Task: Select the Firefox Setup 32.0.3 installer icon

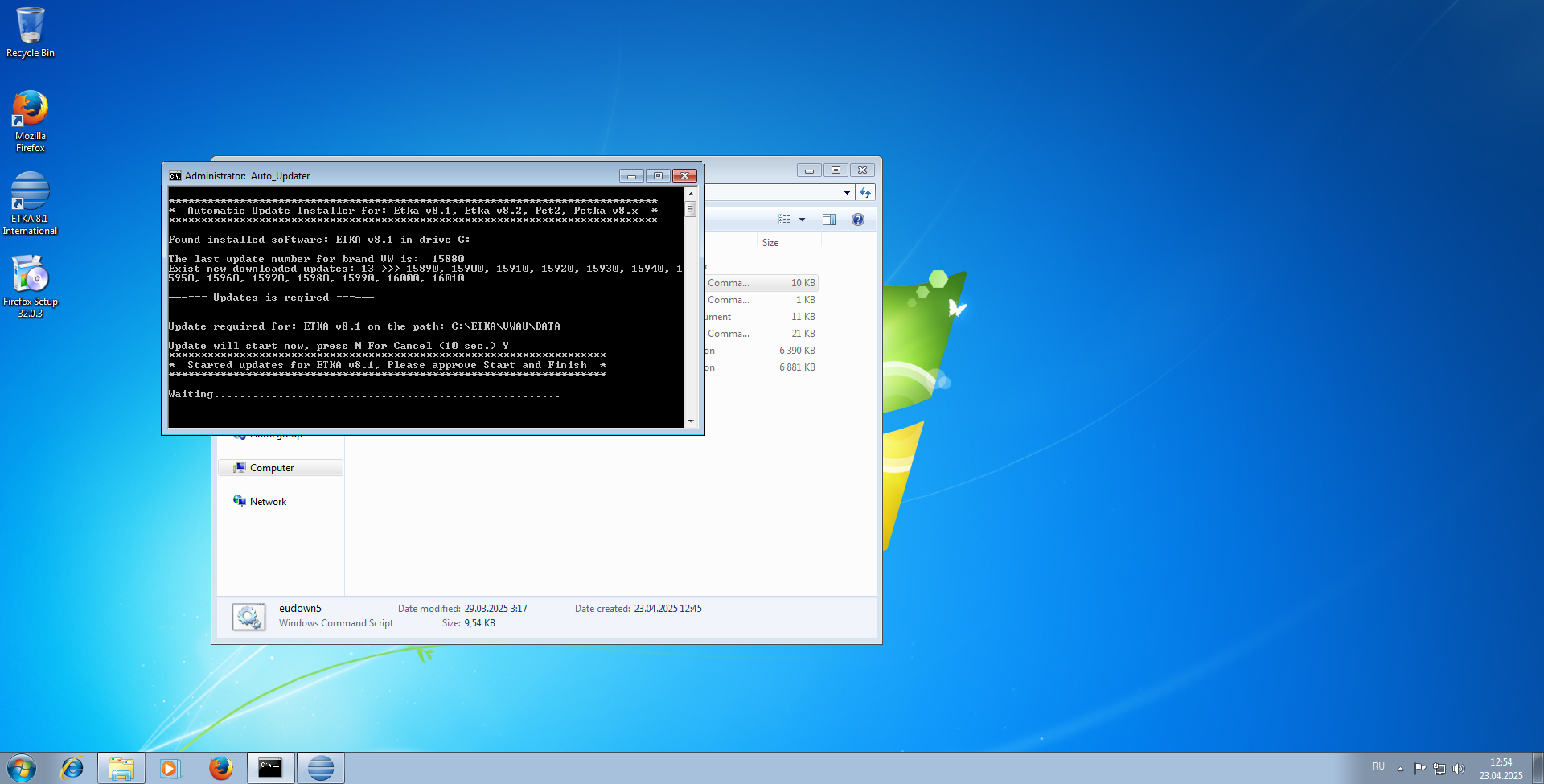Action: [31, 286]
